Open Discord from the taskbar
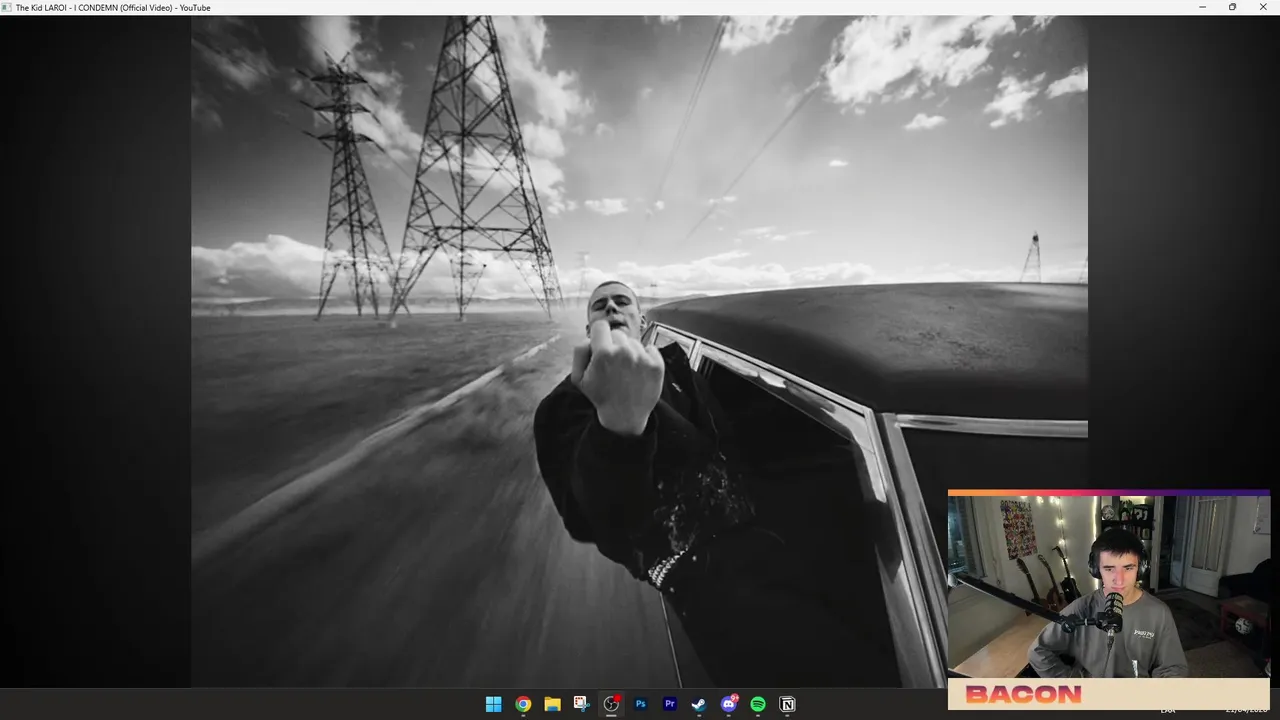The height and width of the screenshot is (720, 1280). [x=729, y=704]
